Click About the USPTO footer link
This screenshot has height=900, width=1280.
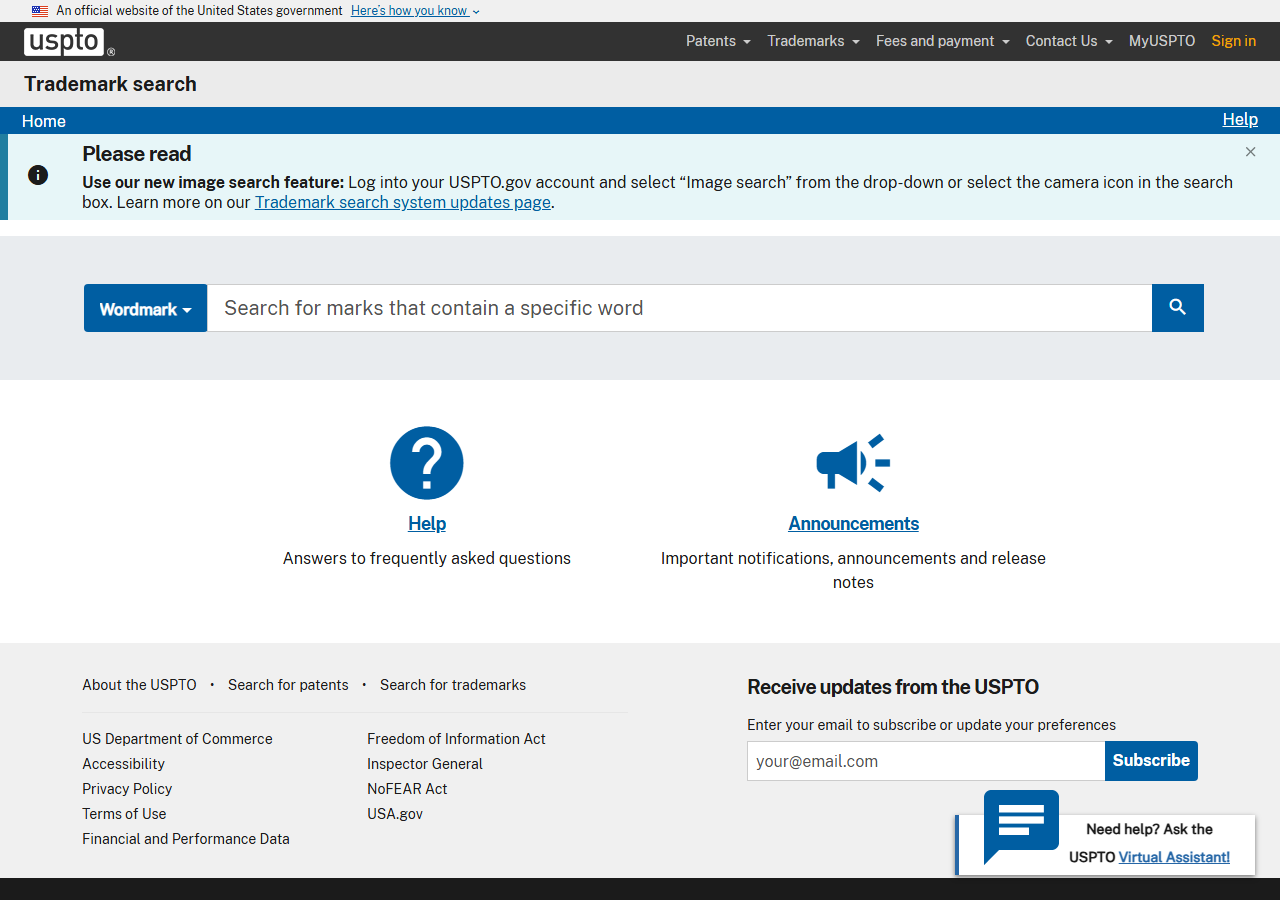pos(139,685)
